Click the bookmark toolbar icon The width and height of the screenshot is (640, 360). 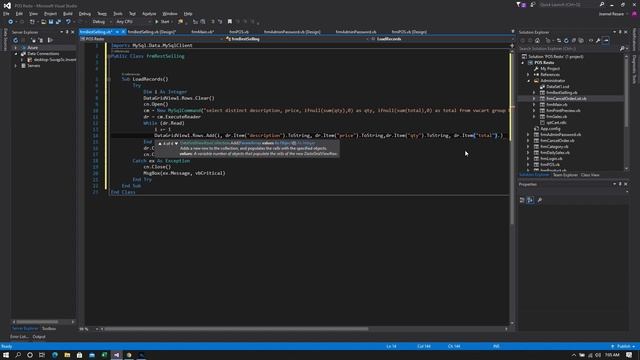point(230,22)
